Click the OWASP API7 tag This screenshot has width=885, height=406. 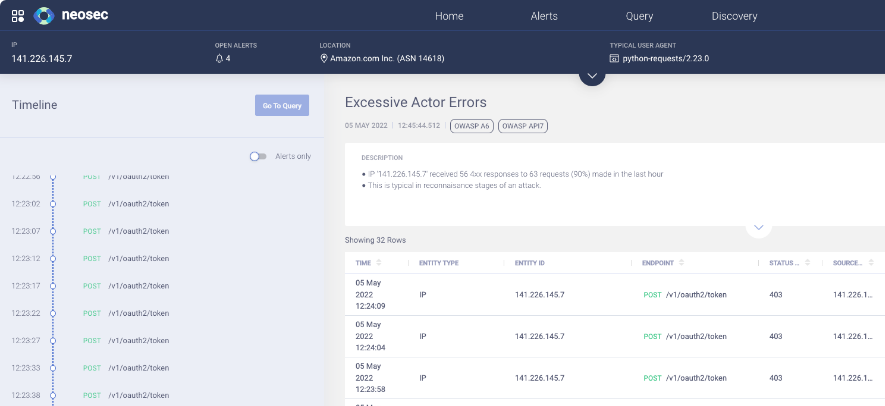click(x=523, y=126)
